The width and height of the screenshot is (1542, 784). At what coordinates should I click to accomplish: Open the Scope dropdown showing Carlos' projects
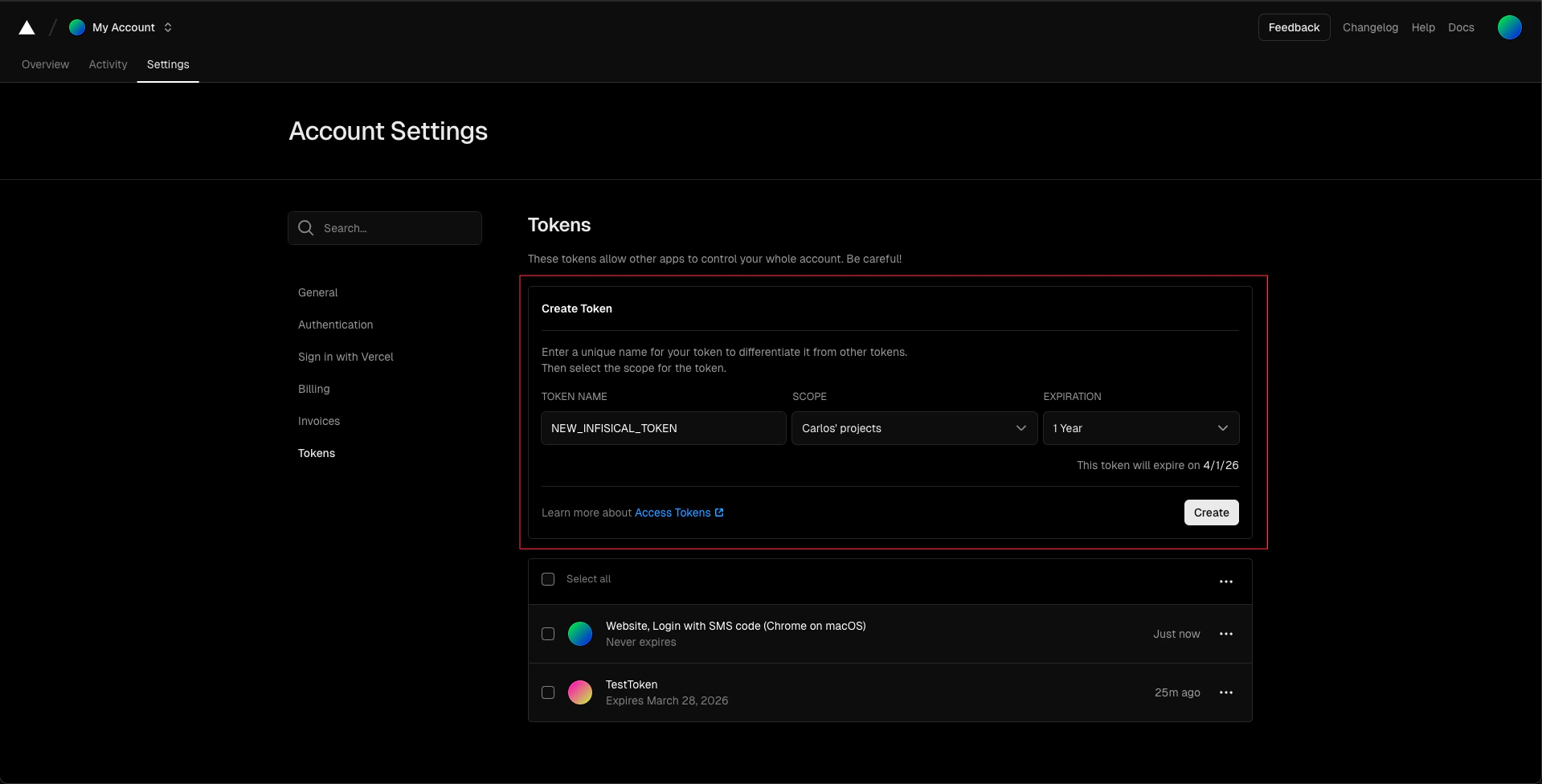(x=914, y=428)
